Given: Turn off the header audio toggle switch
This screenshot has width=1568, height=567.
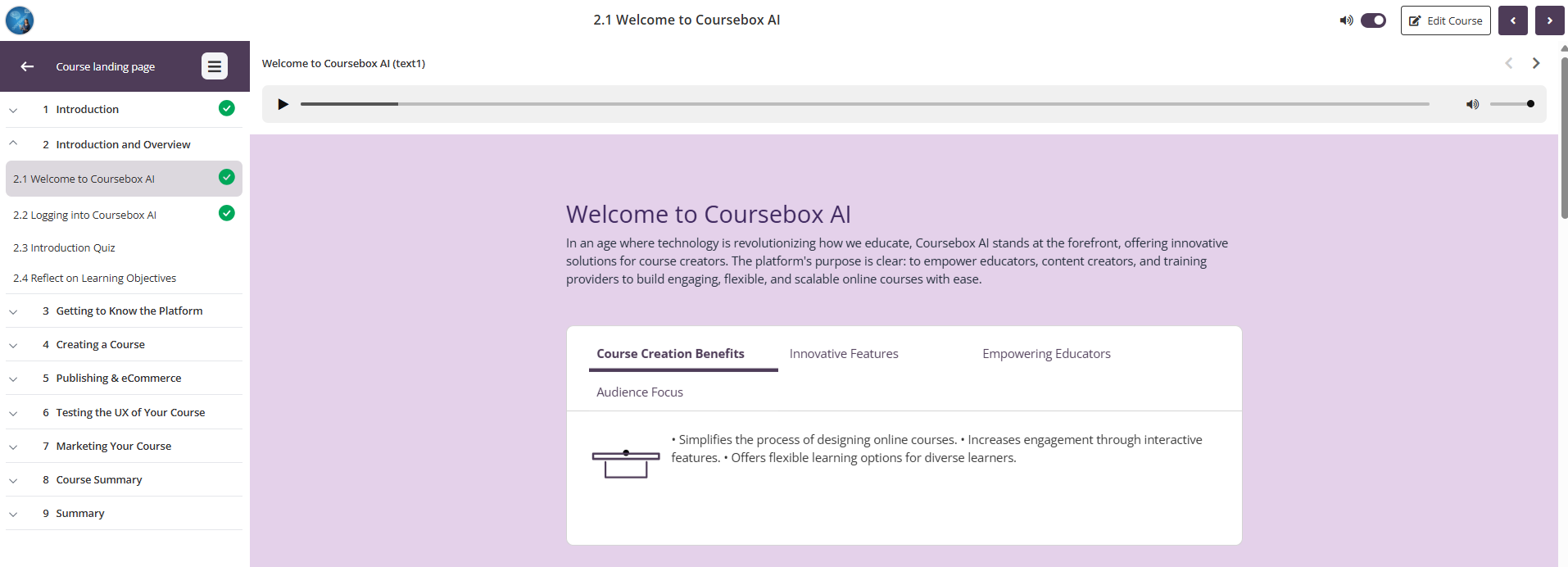Looking at the screenshot, I should tap(1373, 20).
